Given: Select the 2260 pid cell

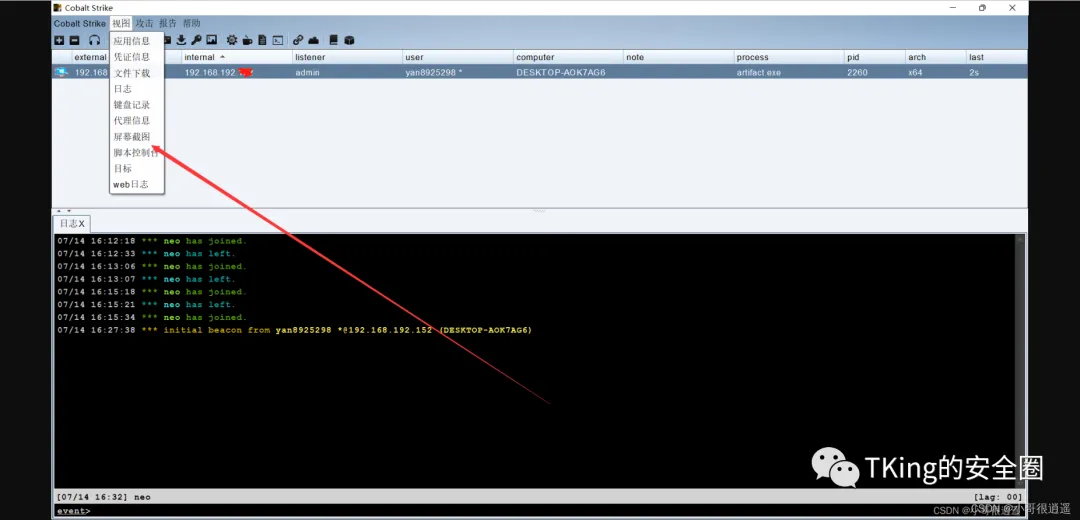Looking at the screenshot, I should tap(875, 72).
